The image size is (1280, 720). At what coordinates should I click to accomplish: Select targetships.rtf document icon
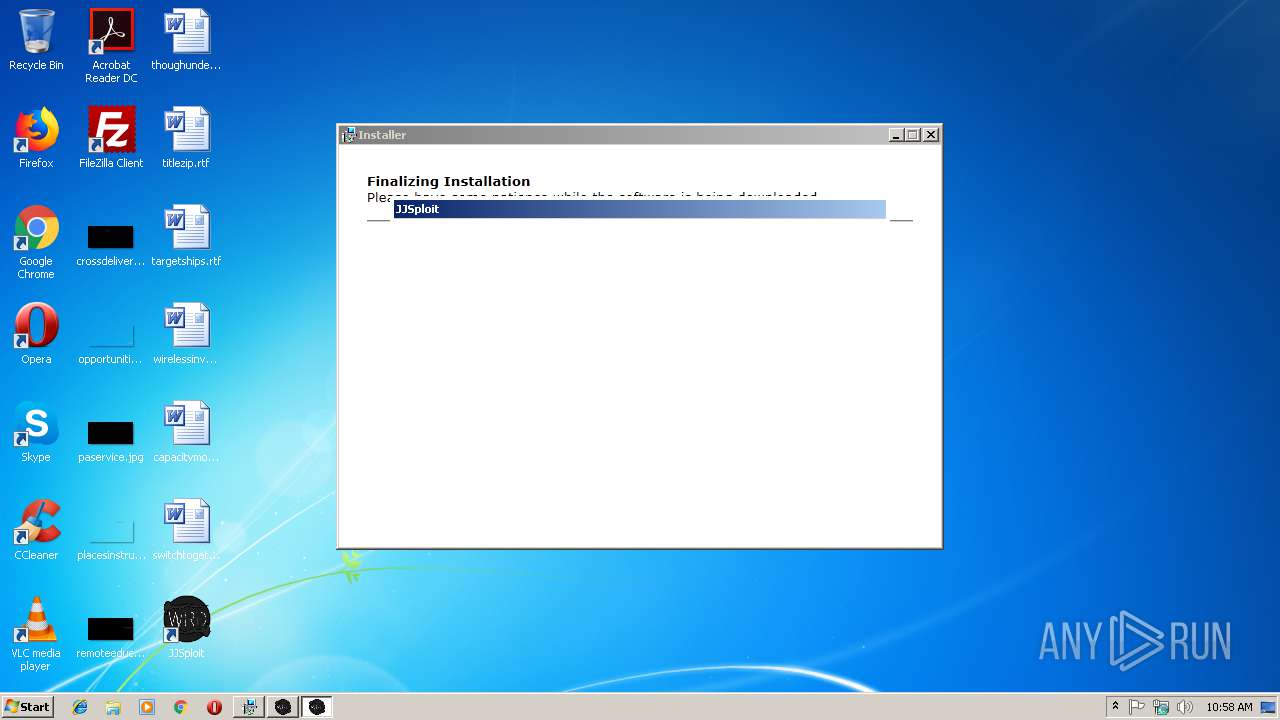pyautogui.click(x=186, y=236)
